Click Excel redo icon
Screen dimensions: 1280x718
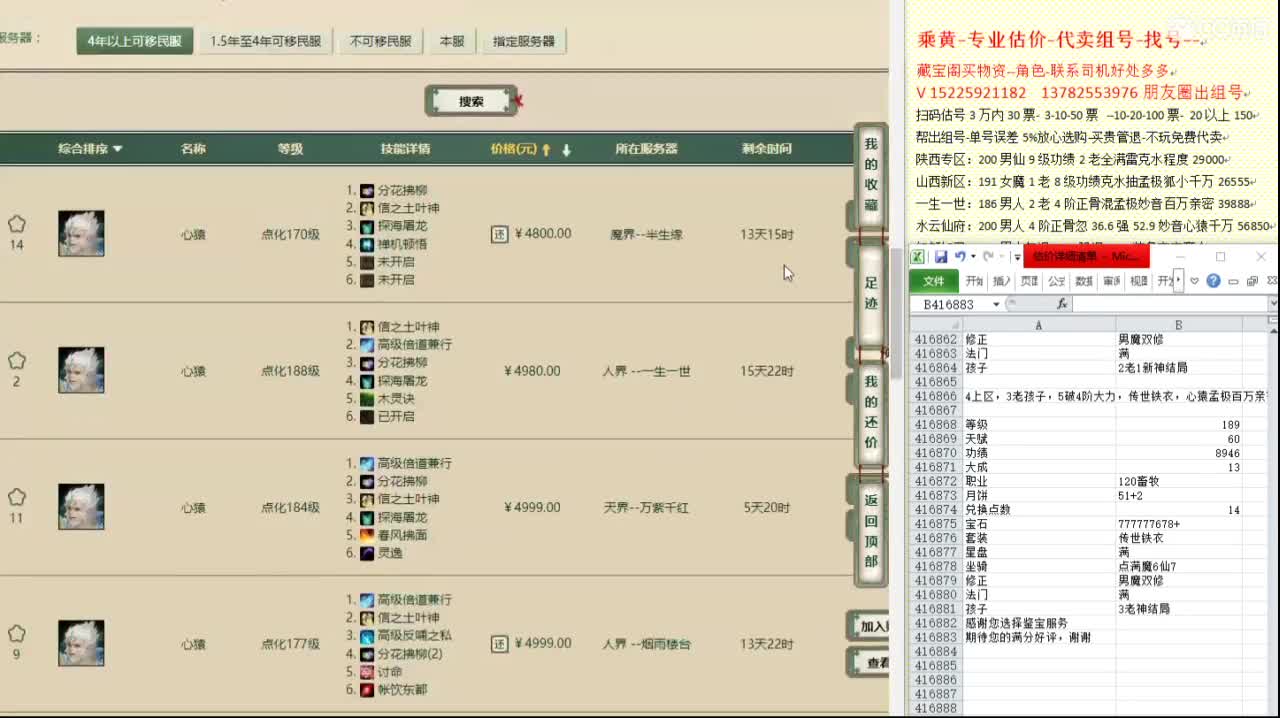(x=988, y=257)
